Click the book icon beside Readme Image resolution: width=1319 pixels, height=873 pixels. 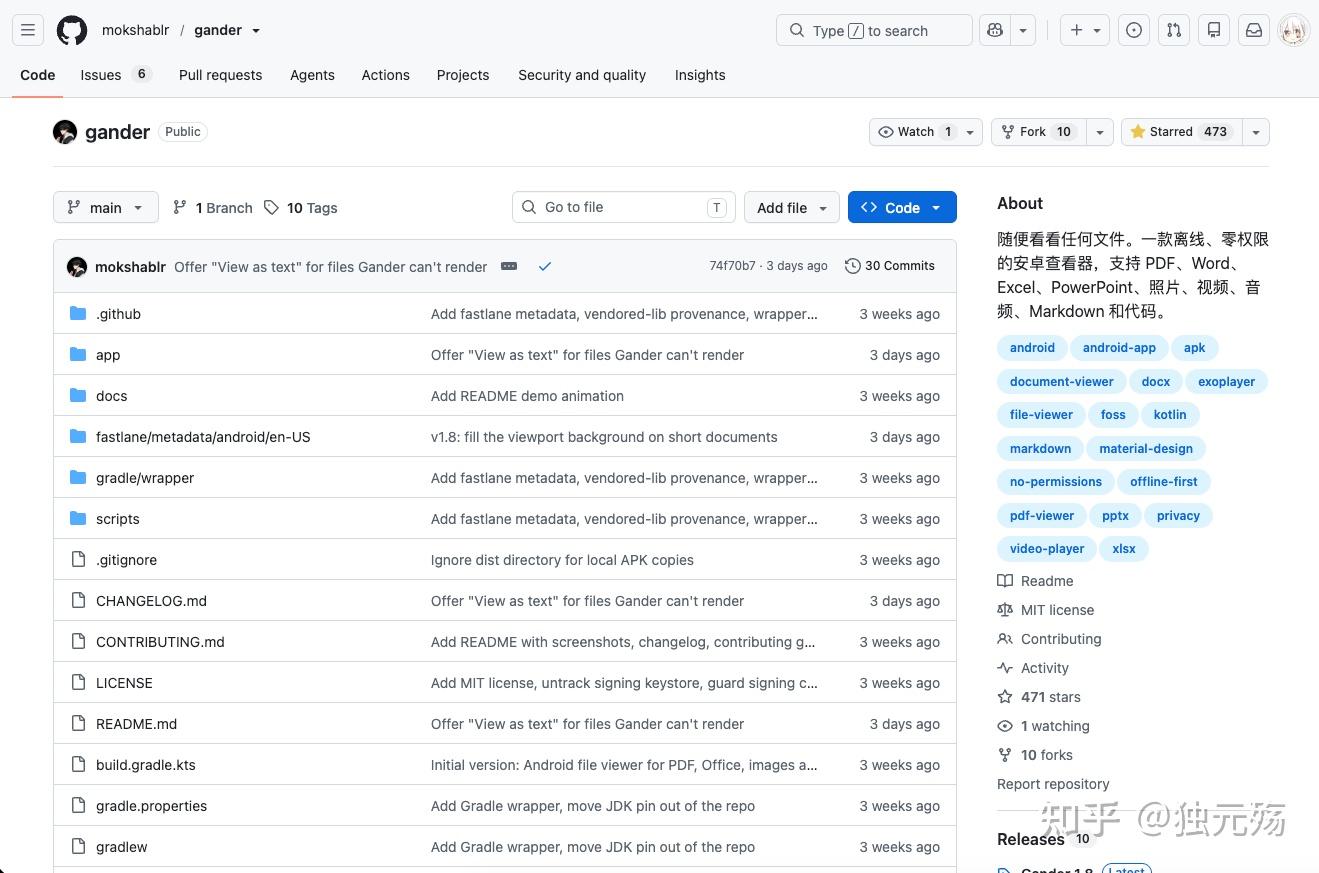[x=1005, y=581]
